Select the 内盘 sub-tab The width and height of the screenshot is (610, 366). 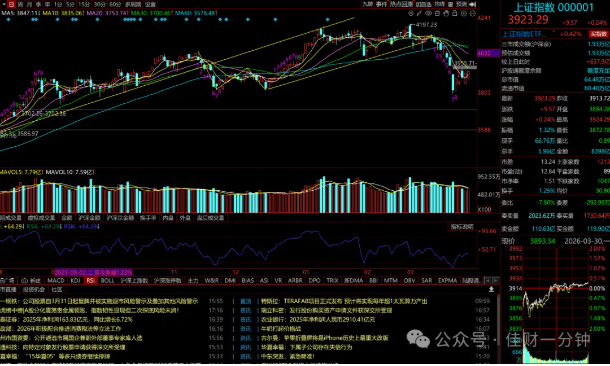[x=168, y=218]
